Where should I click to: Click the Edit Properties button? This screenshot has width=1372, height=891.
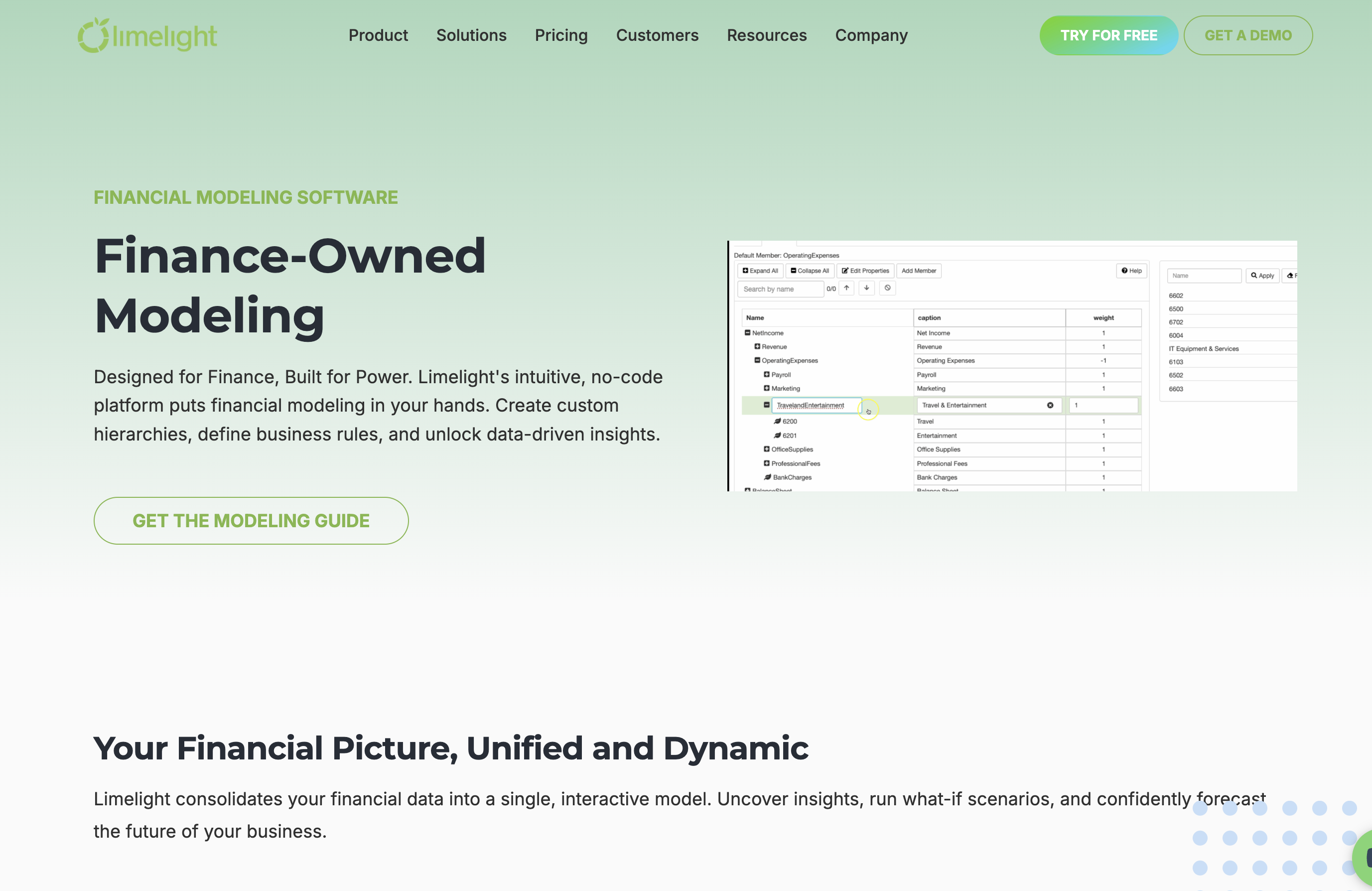tap(865, 271)
